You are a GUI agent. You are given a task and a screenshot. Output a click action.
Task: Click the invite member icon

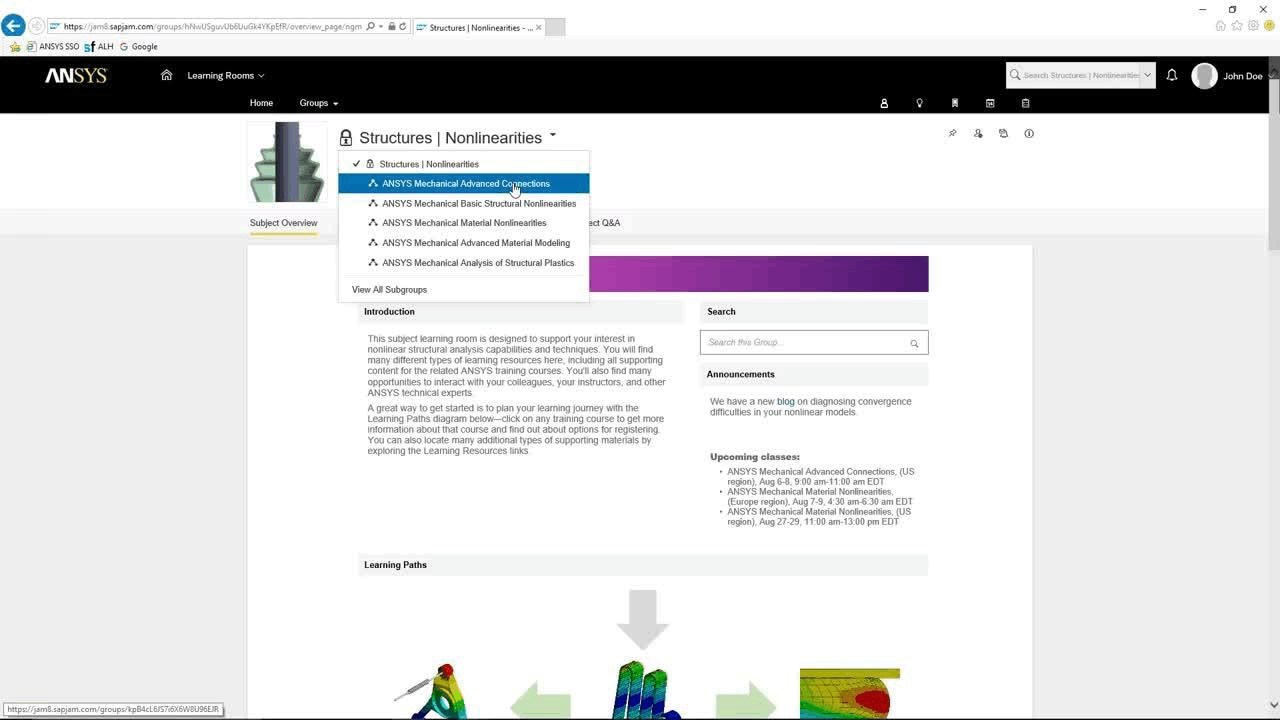978,133
